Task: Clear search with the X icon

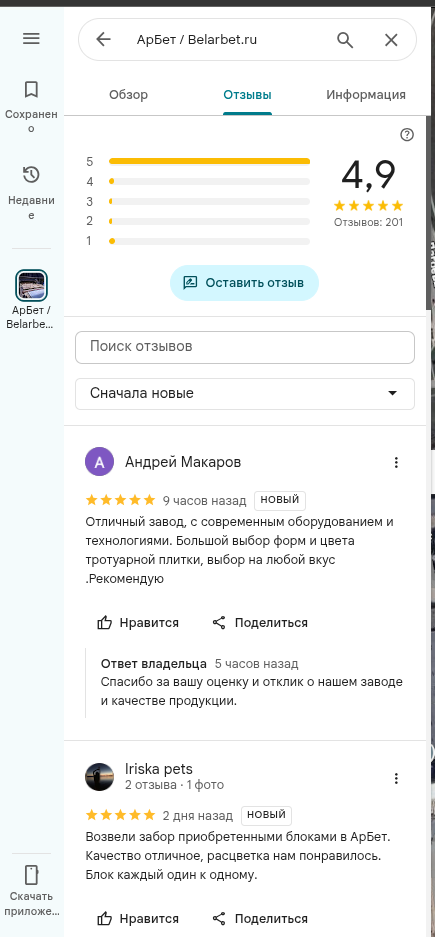Action: (391, 40)
